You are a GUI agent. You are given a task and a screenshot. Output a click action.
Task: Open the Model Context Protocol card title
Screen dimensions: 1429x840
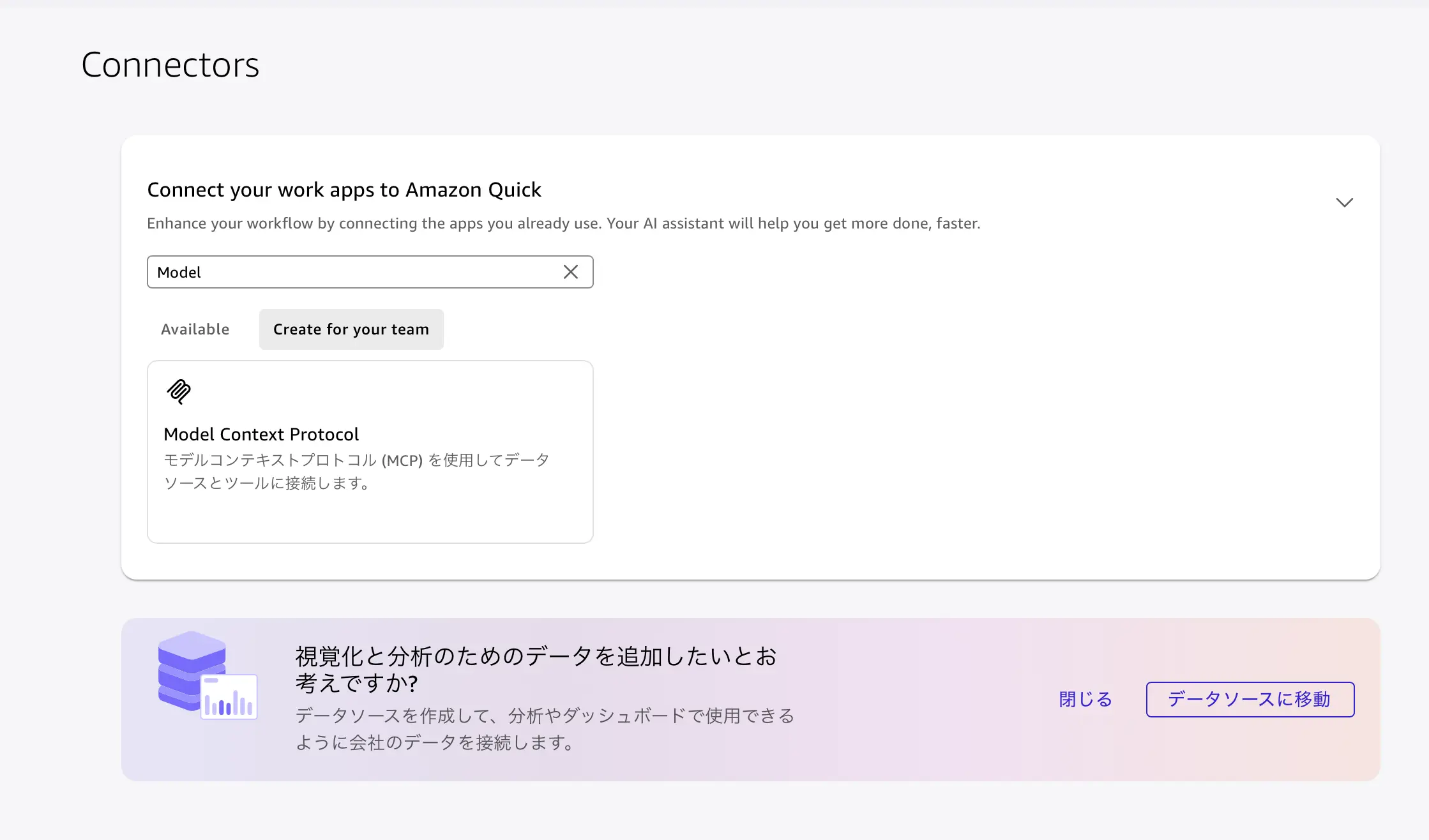click(x=261, y=435)
